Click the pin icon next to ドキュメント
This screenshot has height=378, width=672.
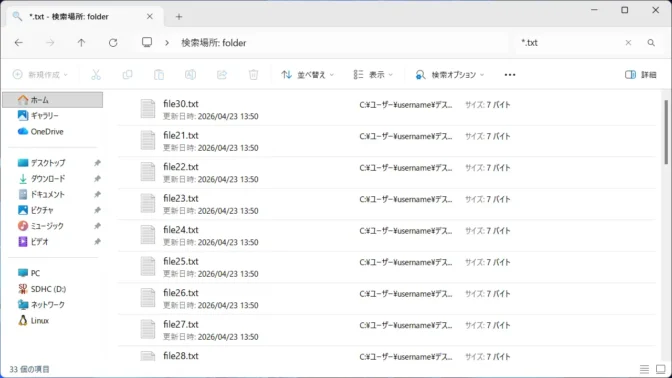click(x=97, y=195)
